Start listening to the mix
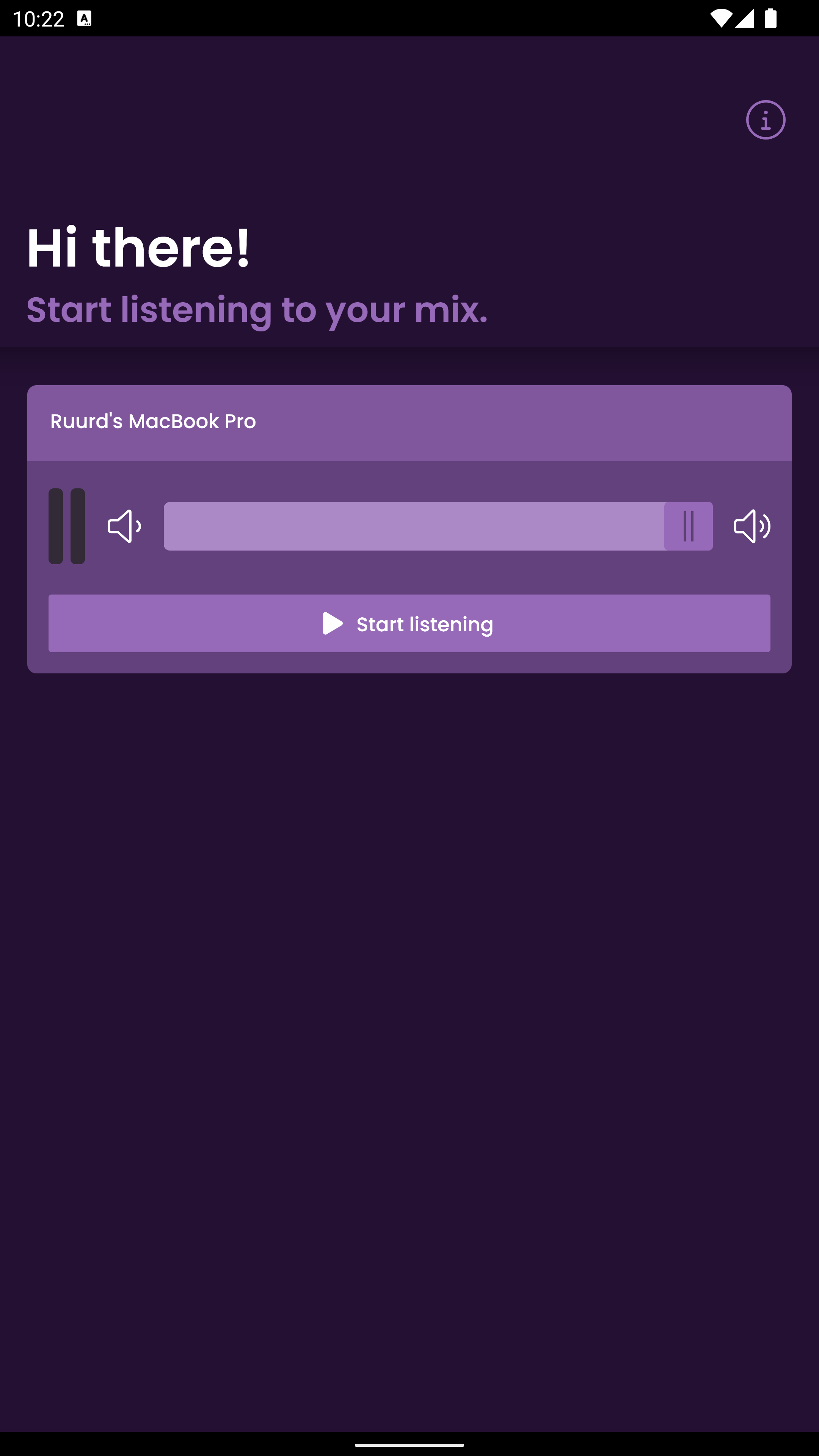The width and height of the screenshot is (819, 1456). click(409, 623)
